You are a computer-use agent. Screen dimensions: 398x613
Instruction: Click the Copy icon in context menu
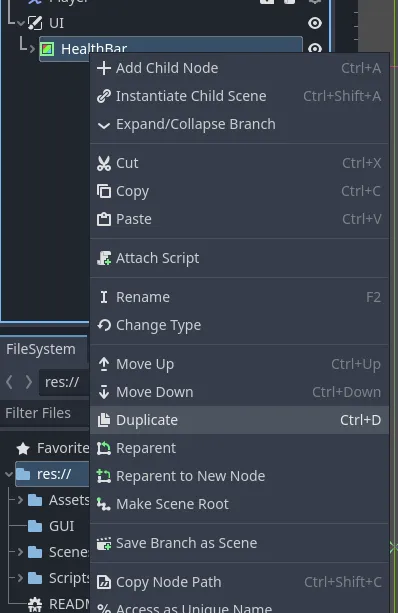104,191
